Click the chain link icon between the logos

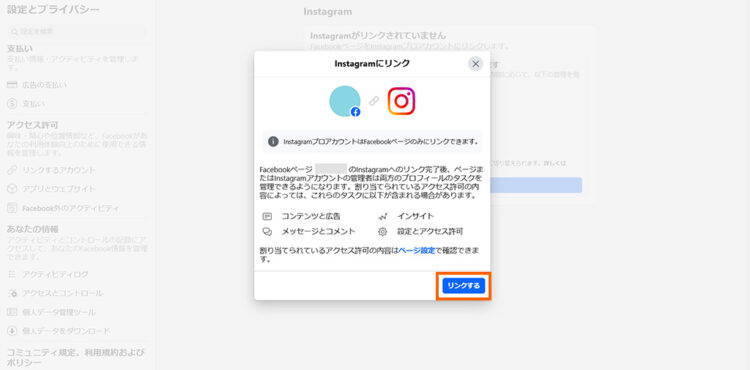point(374,101)
